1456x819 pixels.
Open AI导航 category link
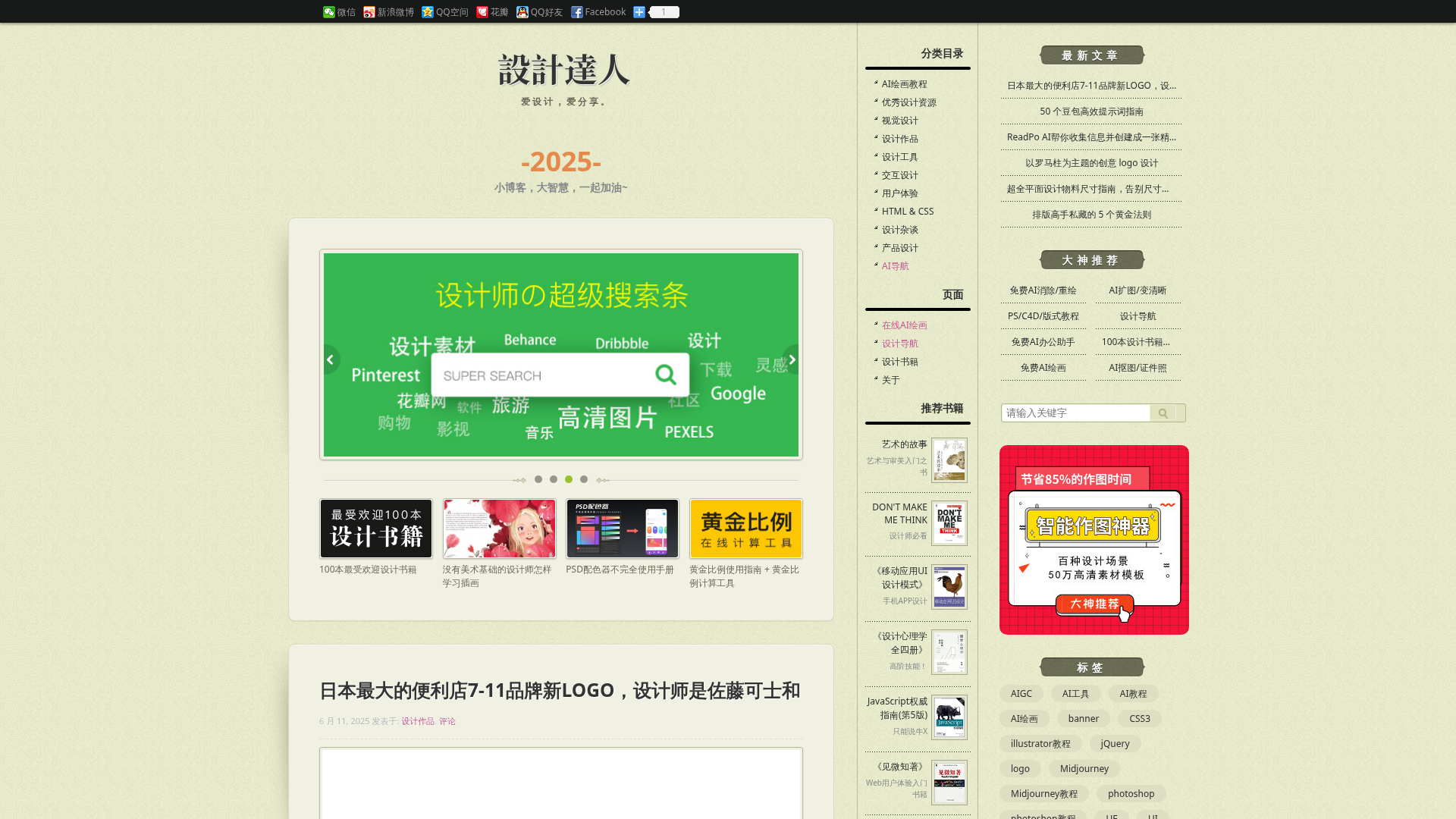pyautogui.click(x=895, y=266)
